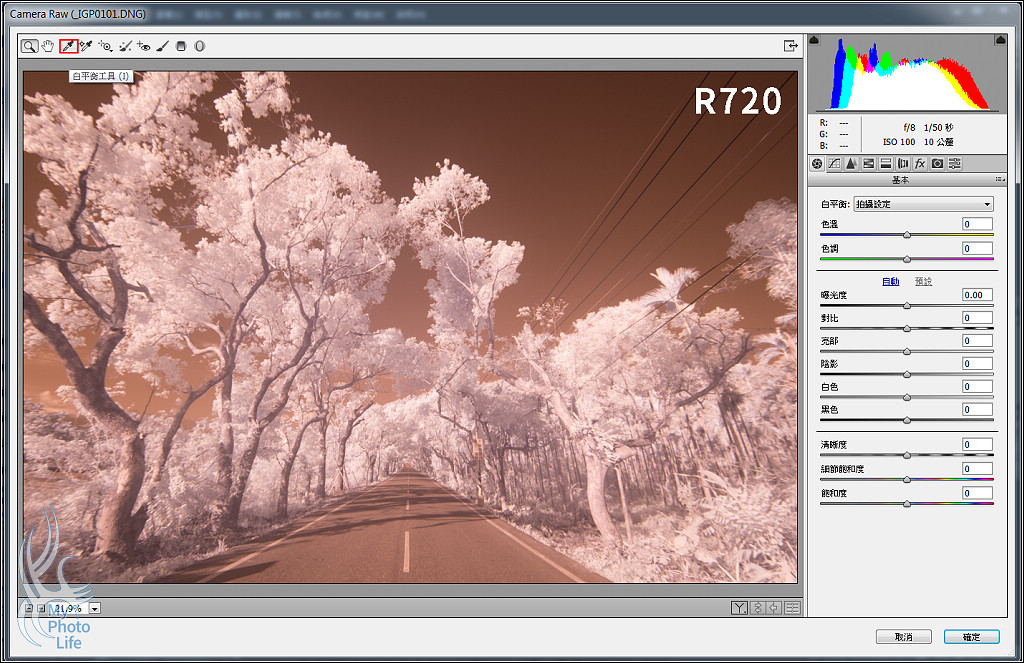Pick the White Balance eyedropper tool
Image resolution: width=1024 pixels, height=663 pixels.
coord(68,46)
